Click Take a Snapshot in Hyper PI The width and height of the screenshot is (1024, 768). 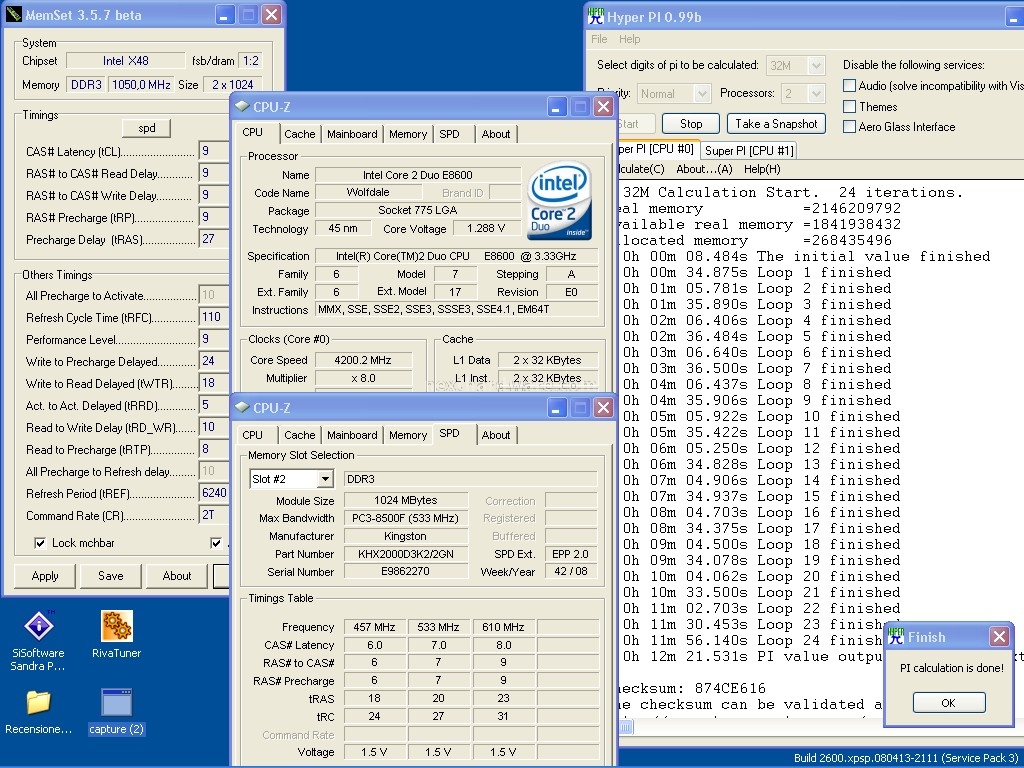(776, 123)
